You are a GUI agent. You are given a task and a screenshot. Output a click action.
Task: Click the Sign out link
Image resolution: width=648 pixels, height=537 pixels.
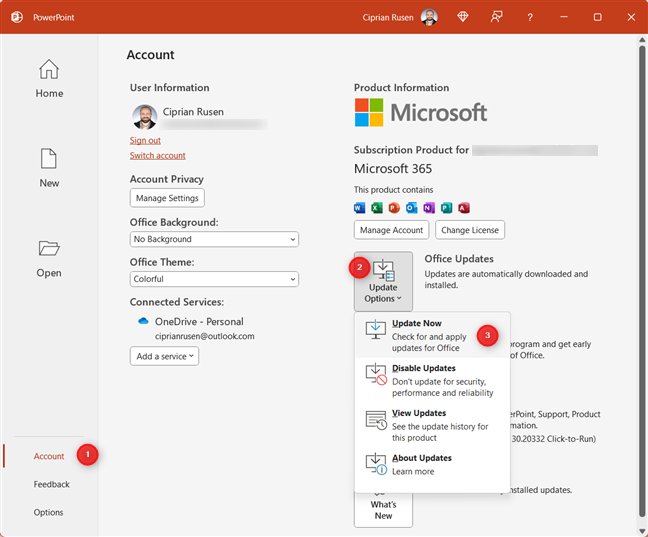(x=145, y=140)
